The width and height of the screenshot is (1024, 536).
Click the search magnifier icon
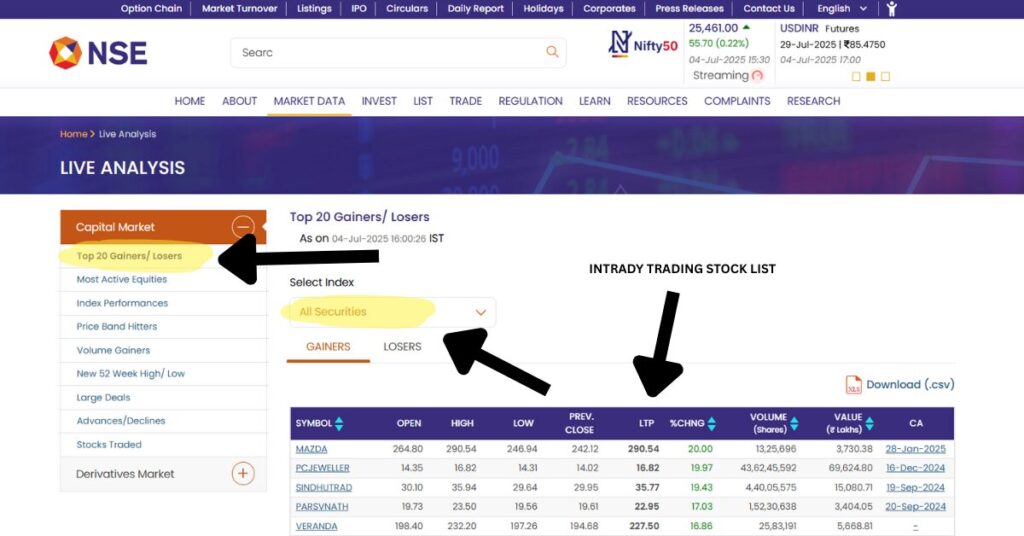click(x=552, y=52)
